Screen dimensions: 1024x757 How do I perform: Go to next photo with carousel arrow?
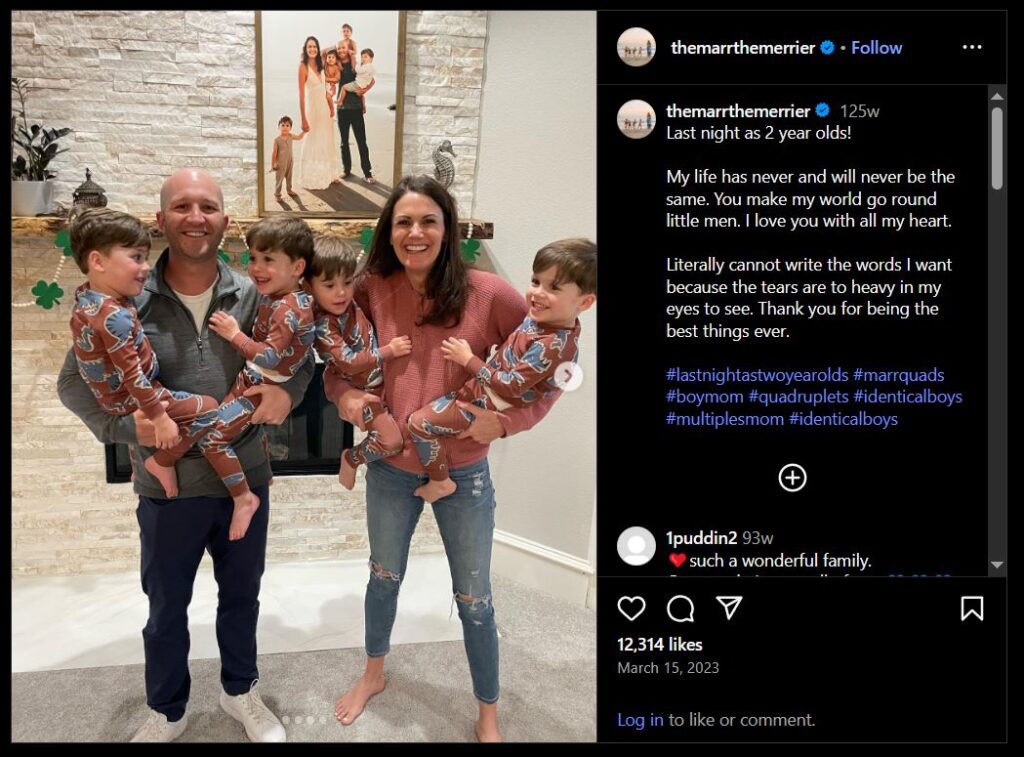coord(568,376)
